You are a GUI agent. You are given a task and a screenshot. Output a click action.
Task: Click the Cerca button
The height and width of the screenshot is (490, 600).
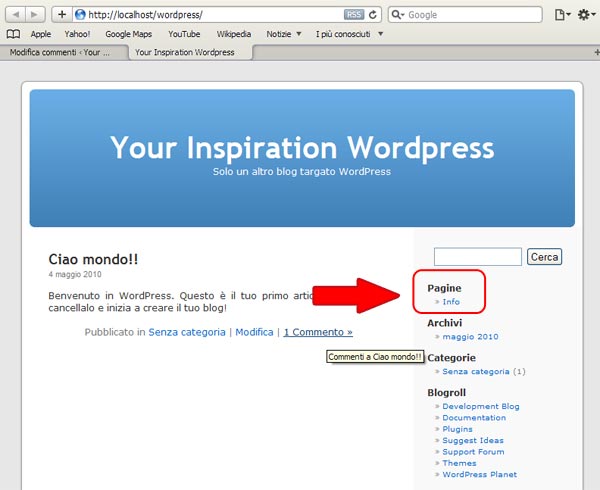click(544, 257)
